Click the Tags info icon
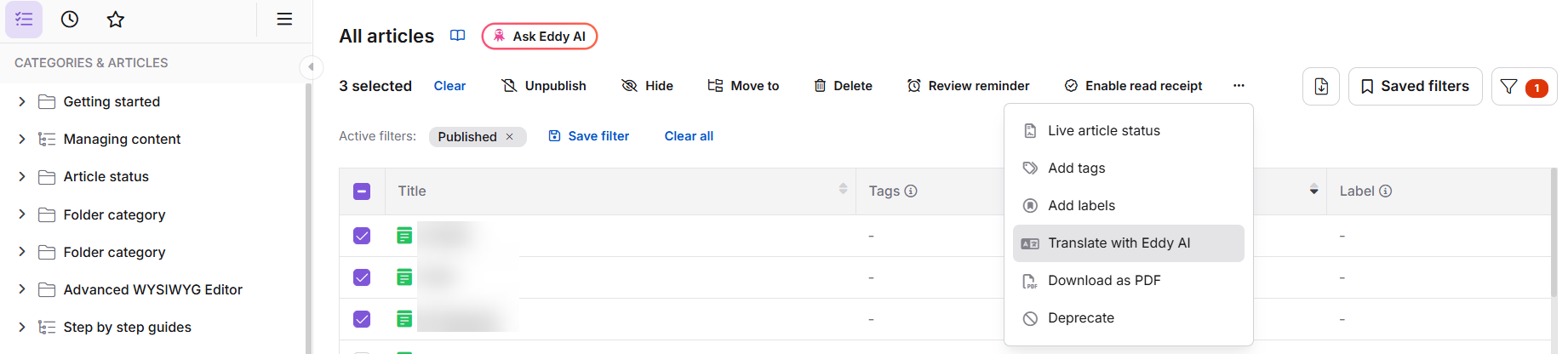This screenshot has width=1568, height=354. coord(911,191)
